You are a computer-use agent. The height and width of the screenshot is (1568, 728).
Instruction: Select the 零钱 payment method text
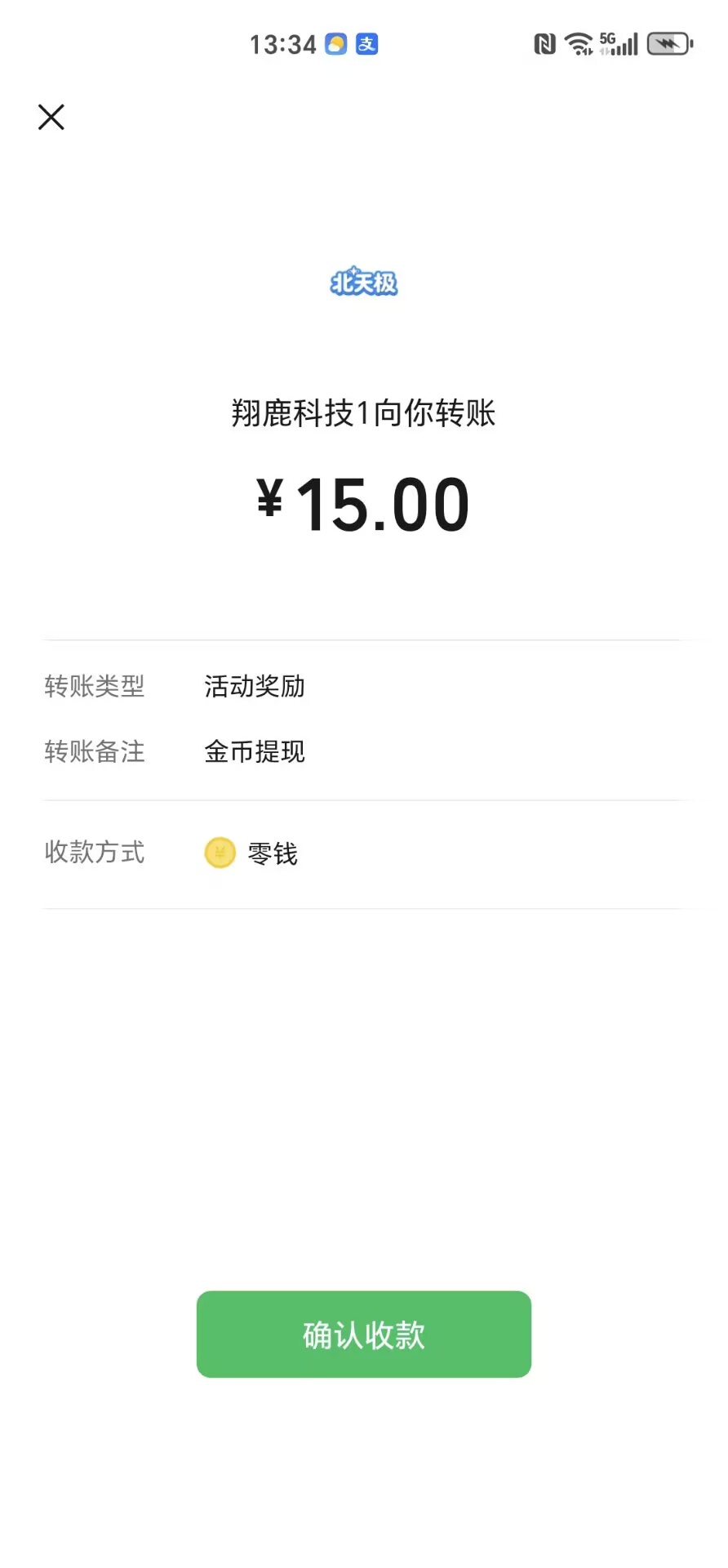coord(273,854)
